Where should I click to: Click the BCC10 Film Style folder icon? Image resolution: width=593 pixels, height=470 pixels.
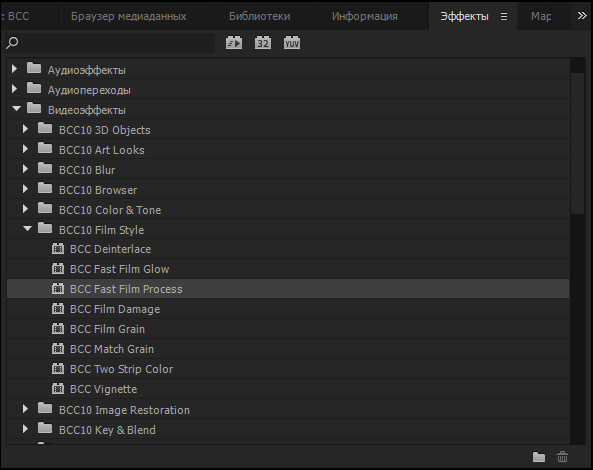(x=45, y=229)
